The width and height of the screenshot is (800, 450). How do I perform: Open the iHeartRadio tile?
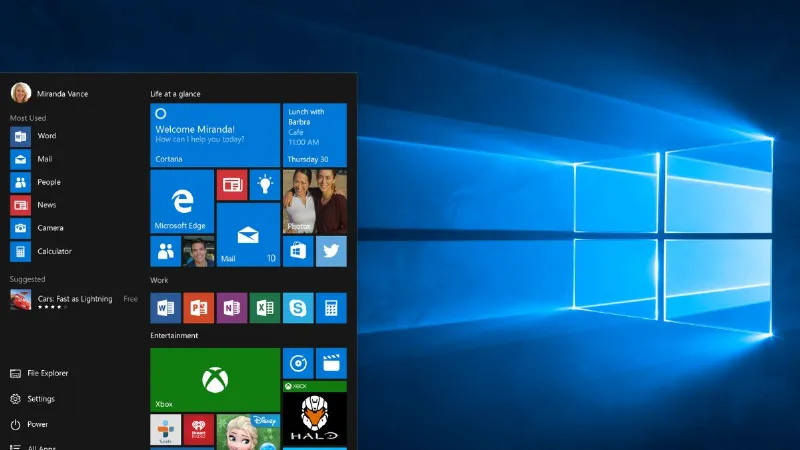(x=198, y=430)
